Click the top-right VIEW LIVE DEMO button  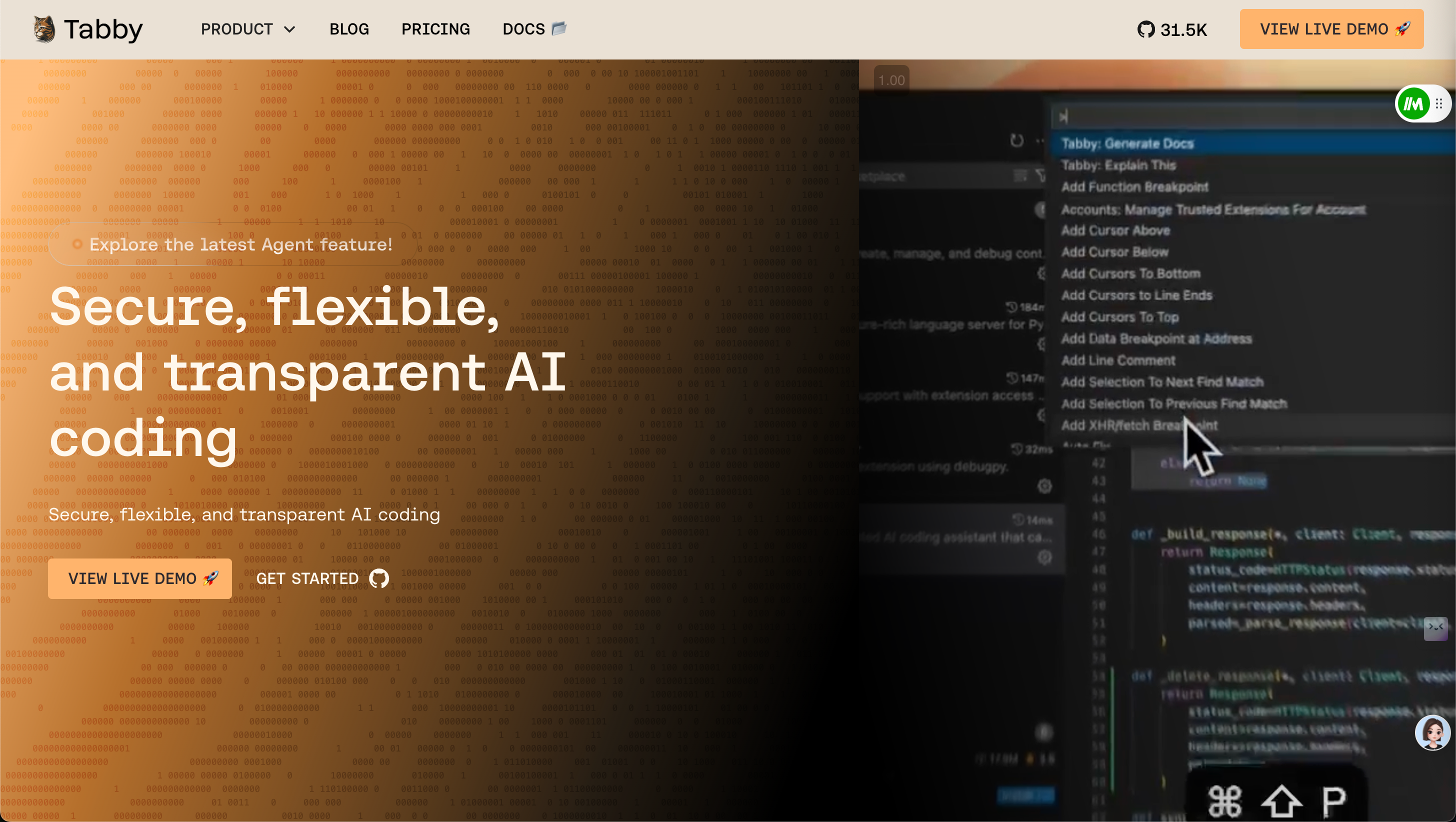pos(1331,29)
